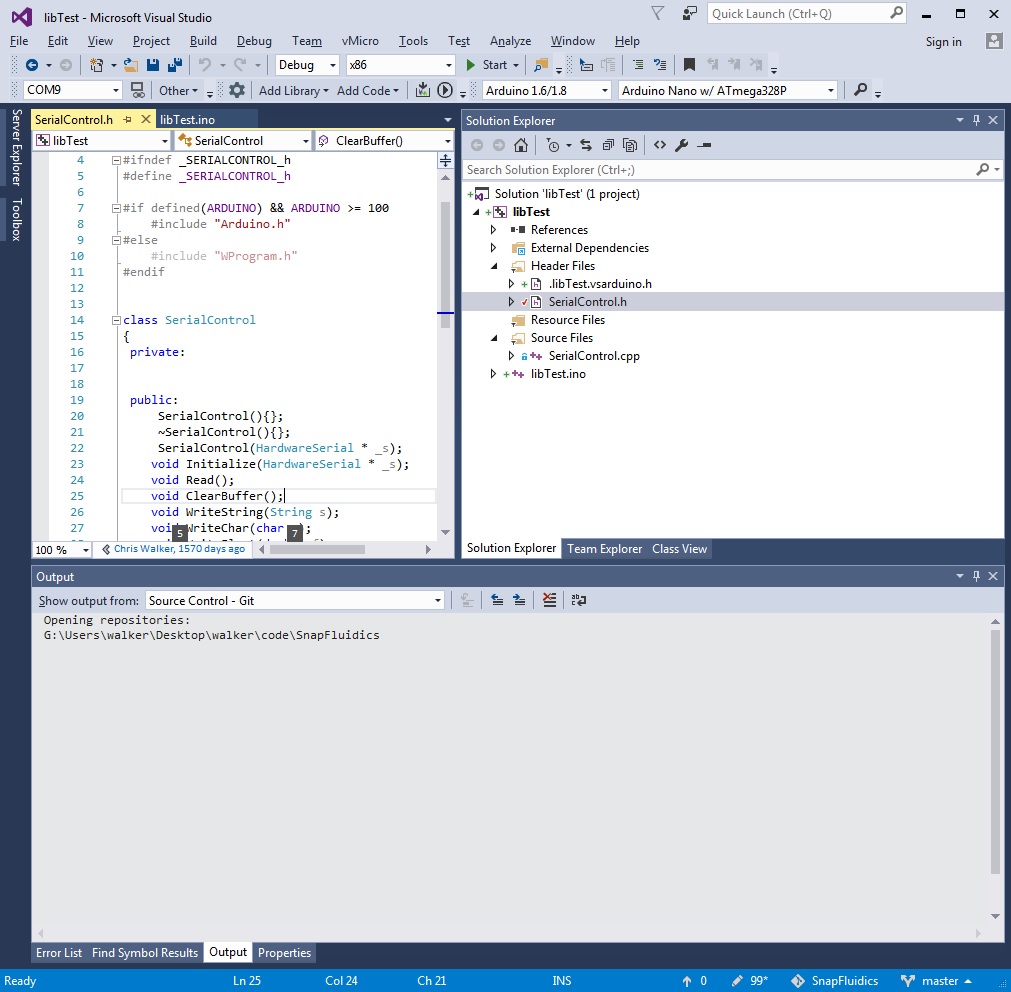Click the vMicro search magnifier icon

tap(860, 90)
